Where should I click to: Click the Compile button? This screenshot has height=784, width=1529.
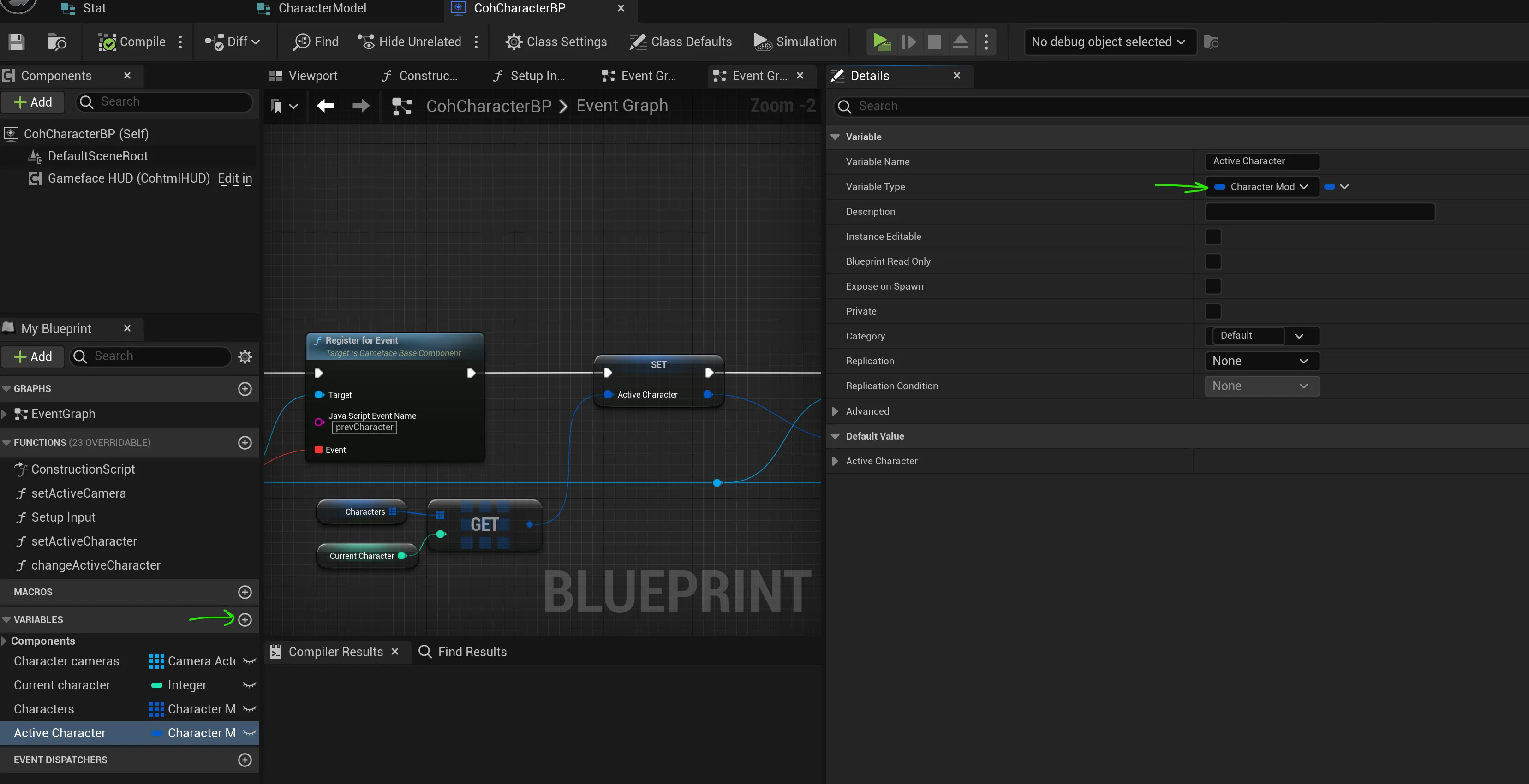(132, 42)
